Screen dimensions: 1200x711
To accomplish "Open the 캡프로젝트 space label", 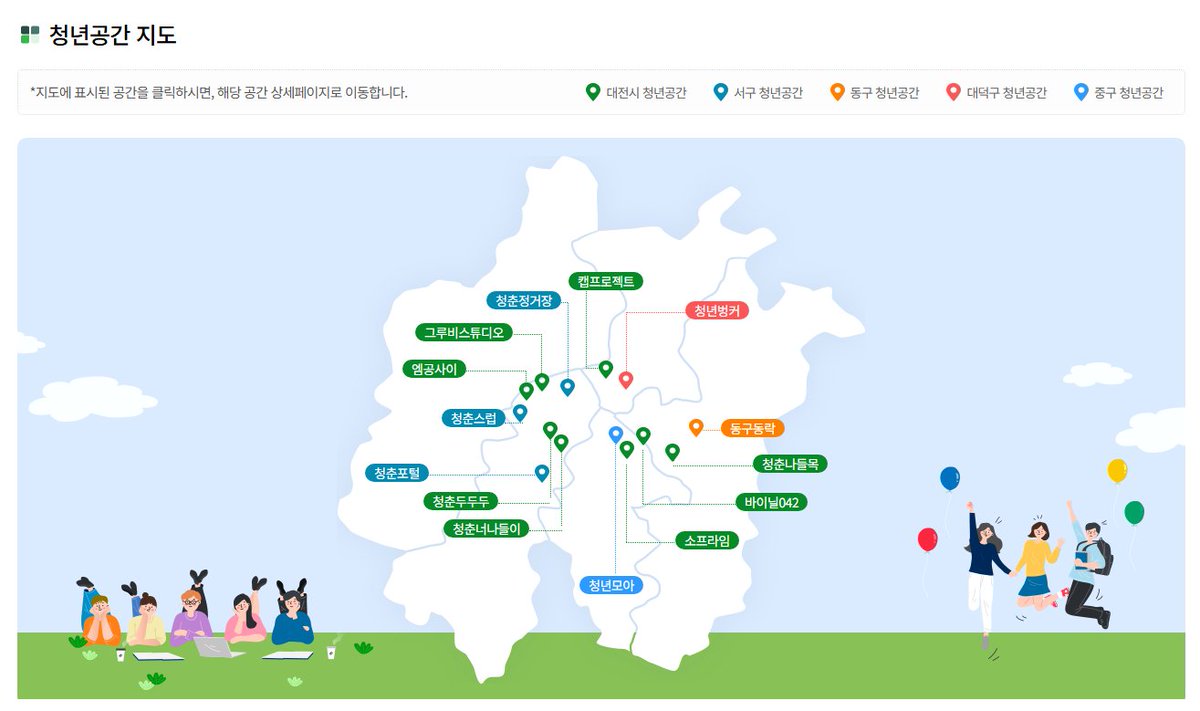I will (x=606, y=282).
